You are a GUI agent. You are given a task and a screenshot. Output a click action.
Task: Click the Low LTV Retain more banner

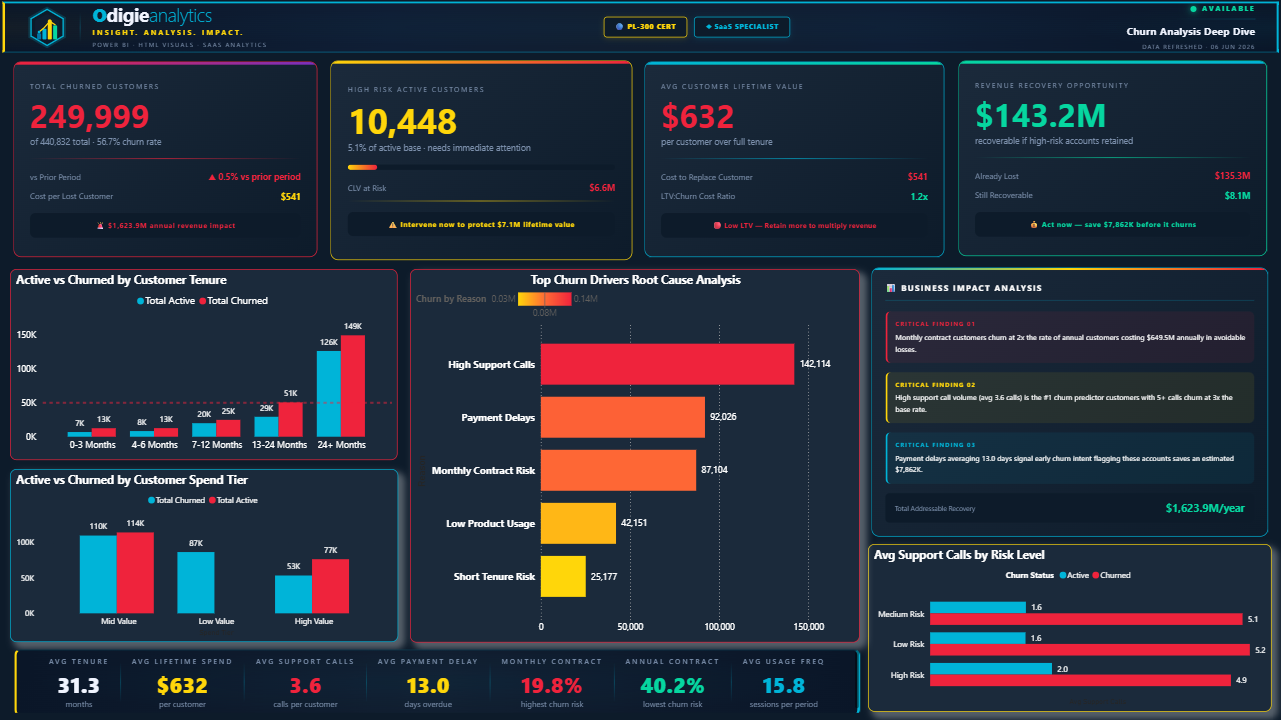pyautogui.click(x=794, y=226)
